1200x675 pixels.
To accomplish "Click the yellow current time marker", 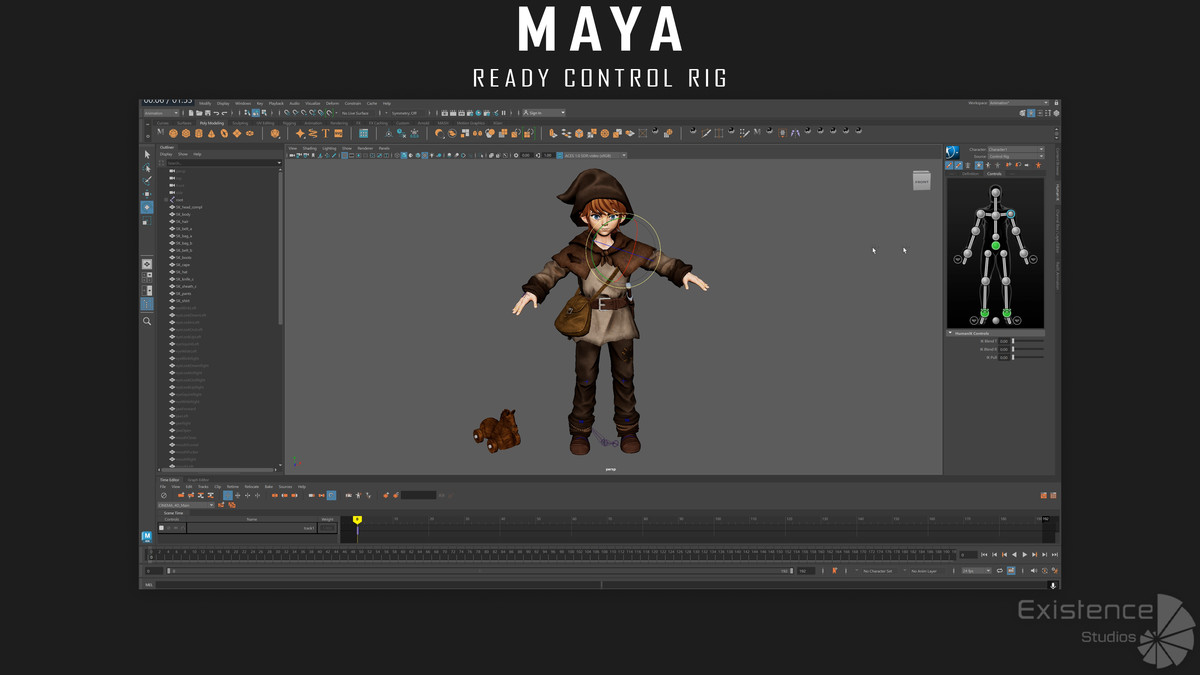I will [357, 519].
